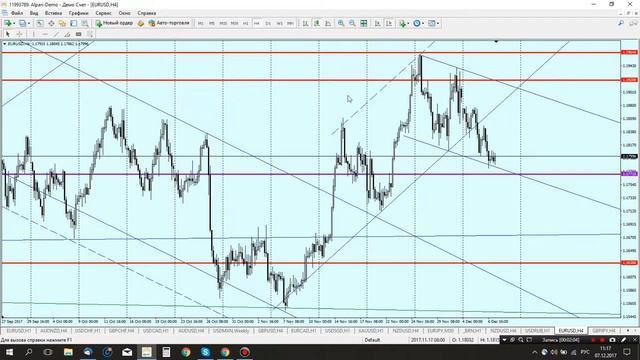640x360 pixels.
Task: Select bar chart display icon
Action: [x=305, y=23]
